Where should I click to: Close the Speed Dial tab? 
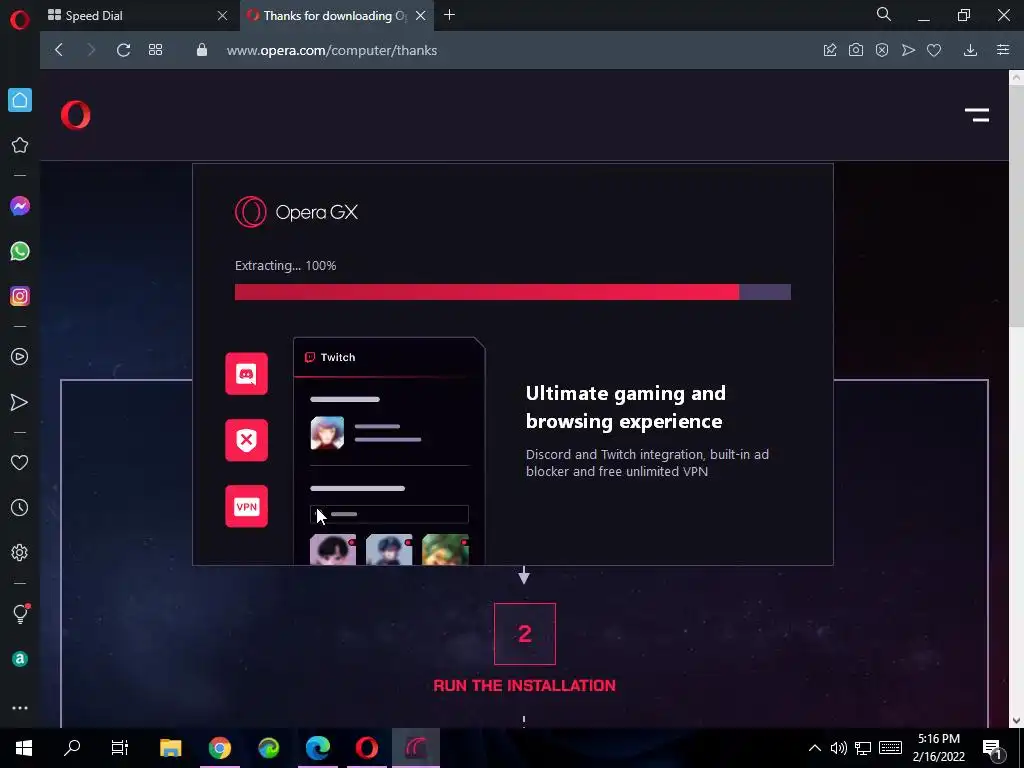[222, 16]
